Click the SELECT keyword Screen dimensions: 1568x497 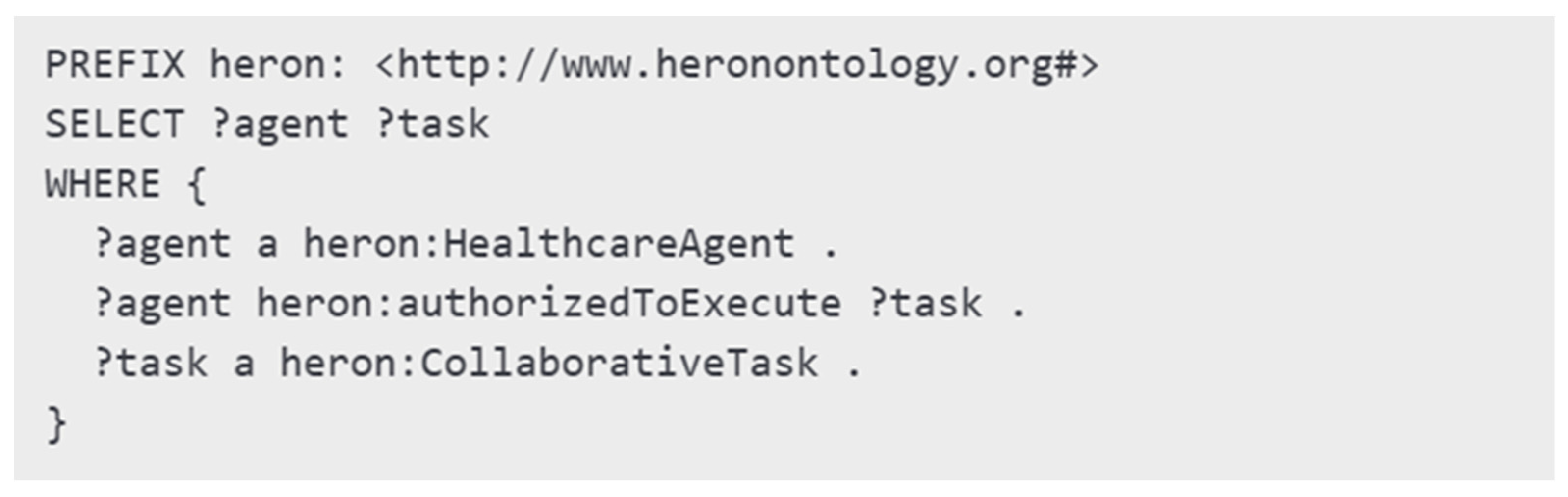(114, 124)
